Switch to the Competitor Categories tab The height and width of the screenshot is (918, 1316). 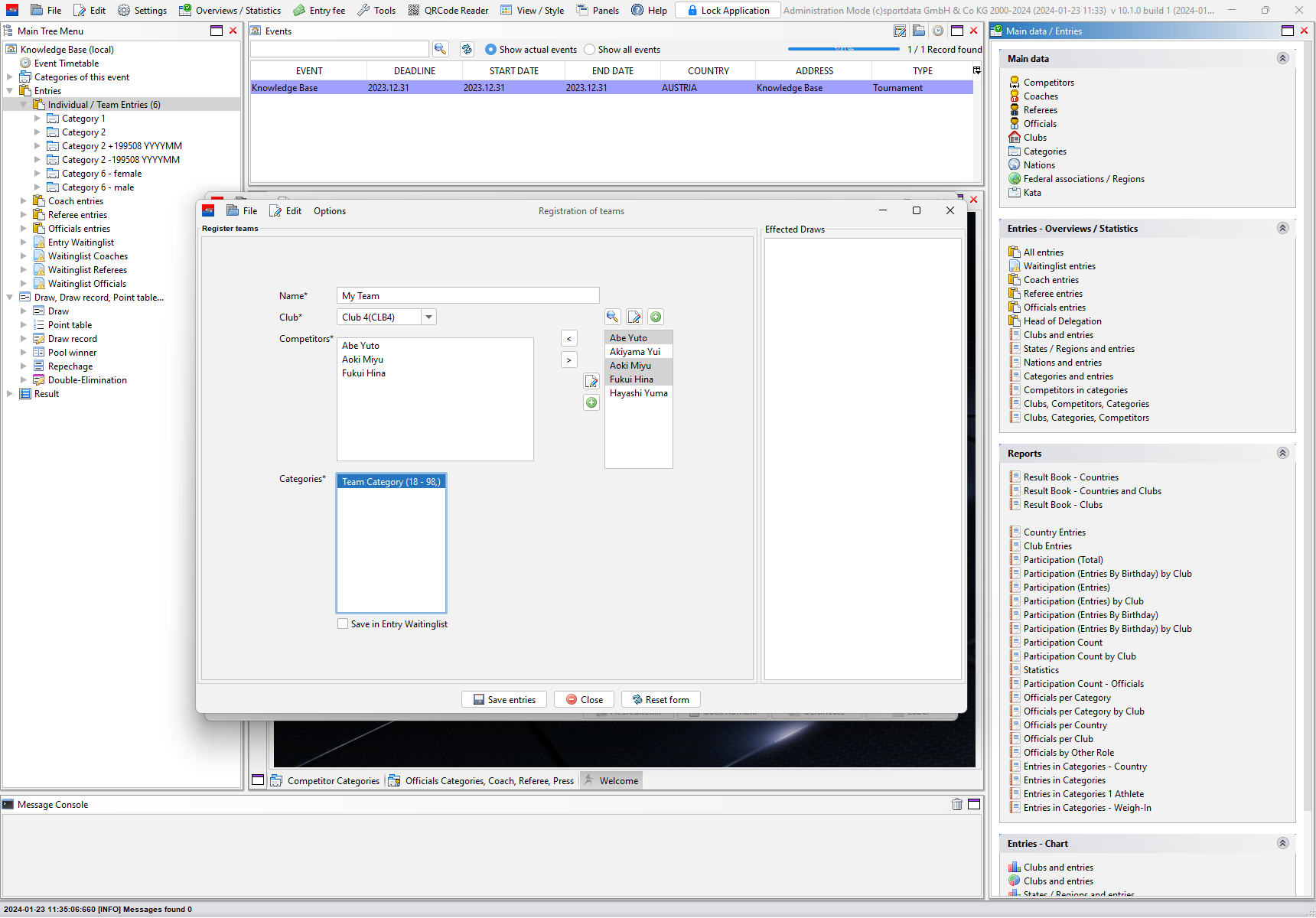(325, 780)
